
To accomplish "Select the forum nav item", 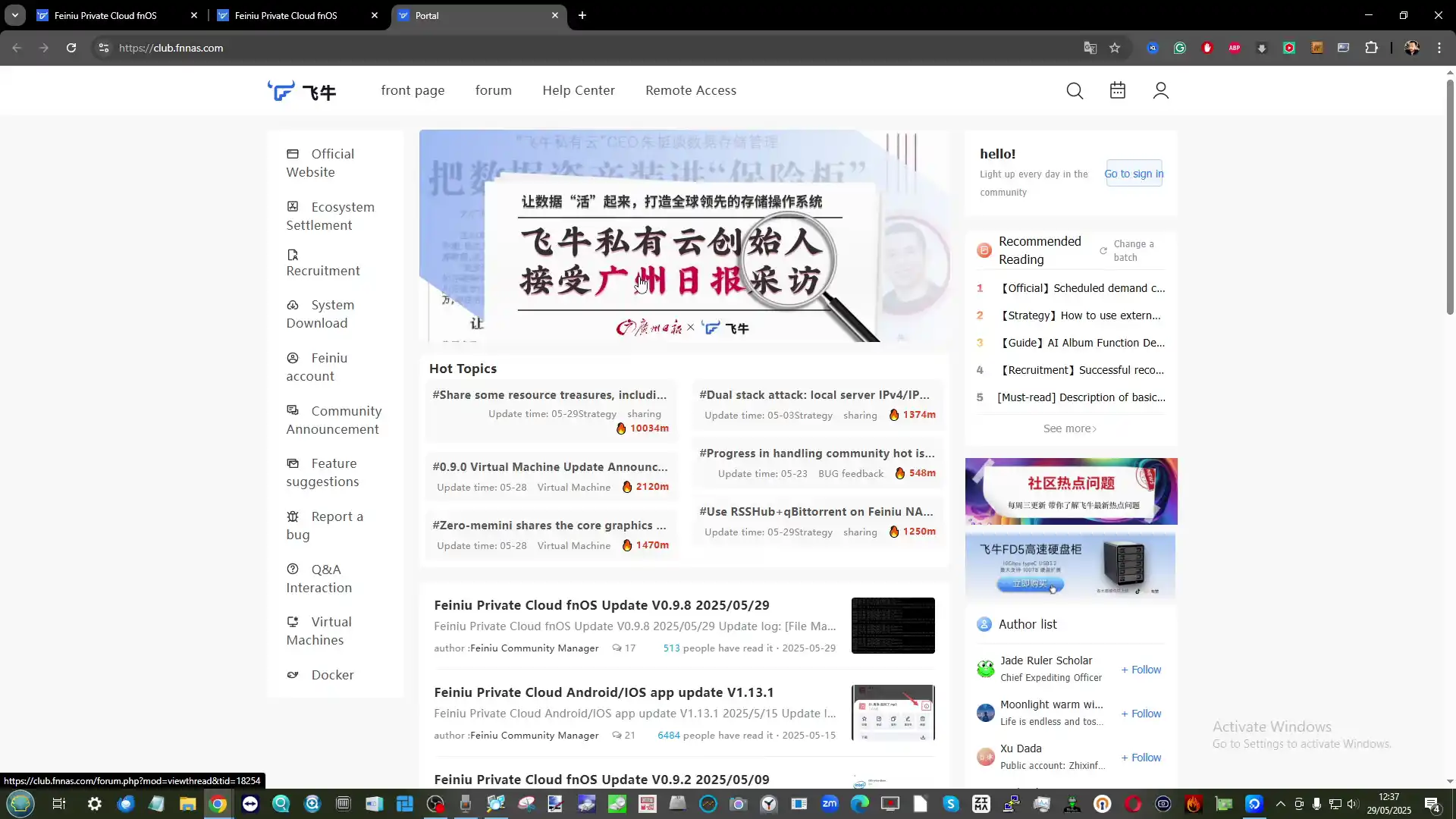I will pos(494,90).
